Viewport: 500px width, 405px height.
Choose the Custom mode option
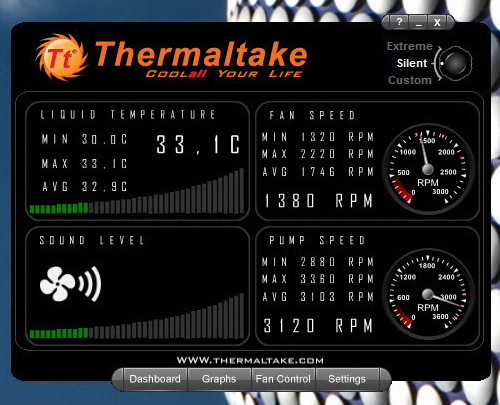(410, 80)
